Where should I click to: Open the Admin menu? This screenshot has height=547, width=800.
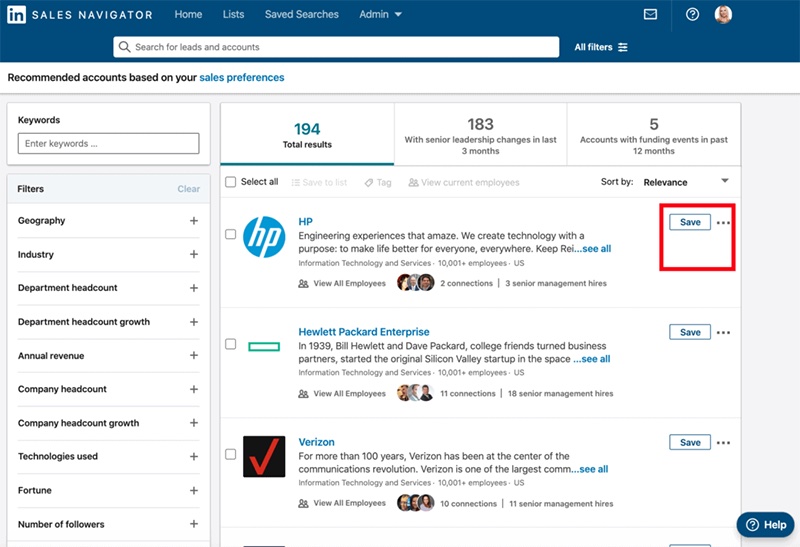(380, 14)
